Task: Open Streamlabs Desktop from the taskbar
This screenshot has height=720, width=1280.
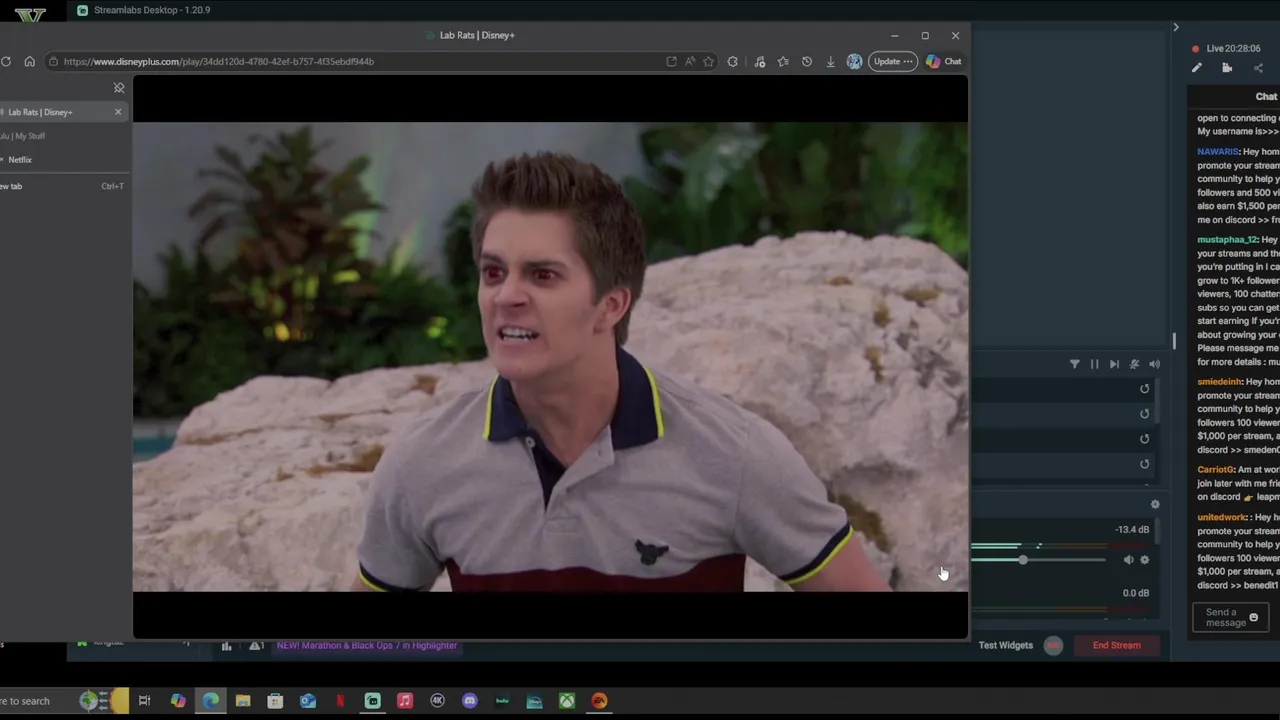Action: (372, 701)
